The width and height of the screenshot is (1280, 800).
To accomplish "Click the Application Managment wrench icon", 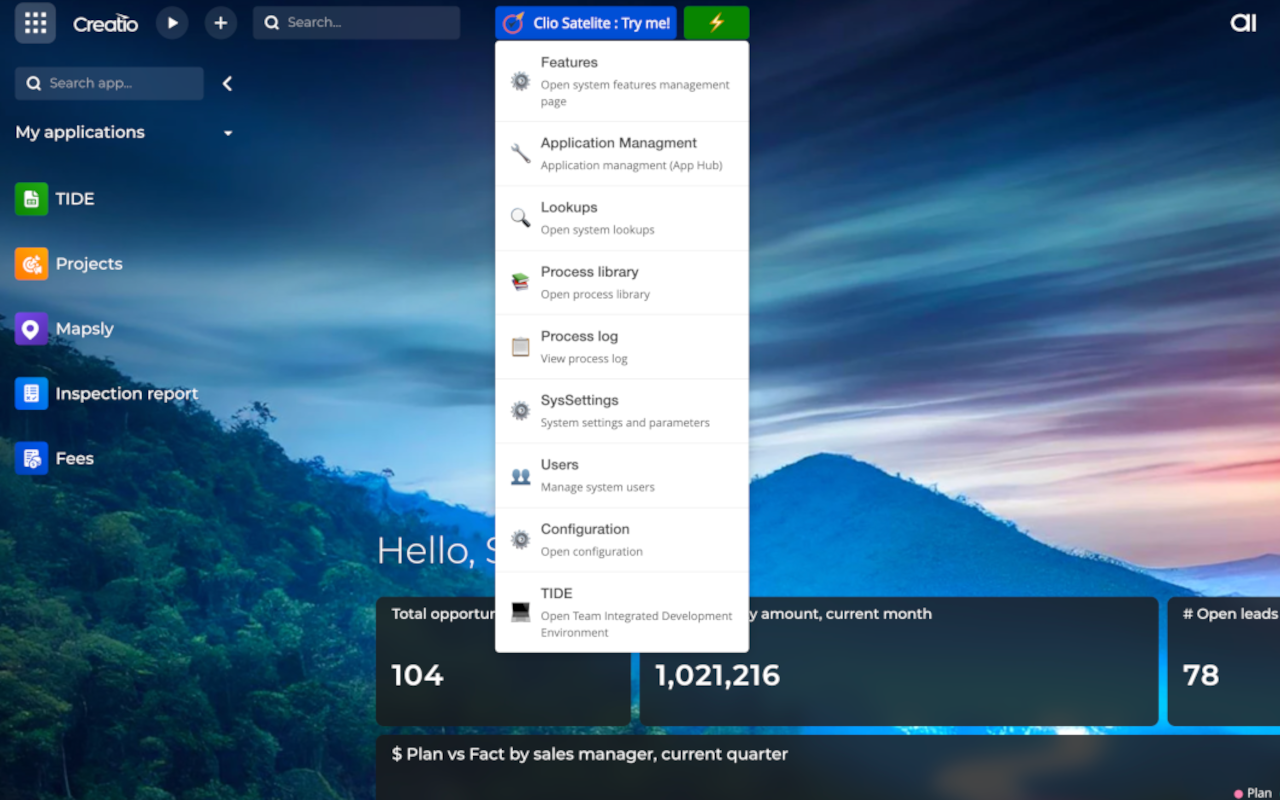I will [x=520, y=153].
